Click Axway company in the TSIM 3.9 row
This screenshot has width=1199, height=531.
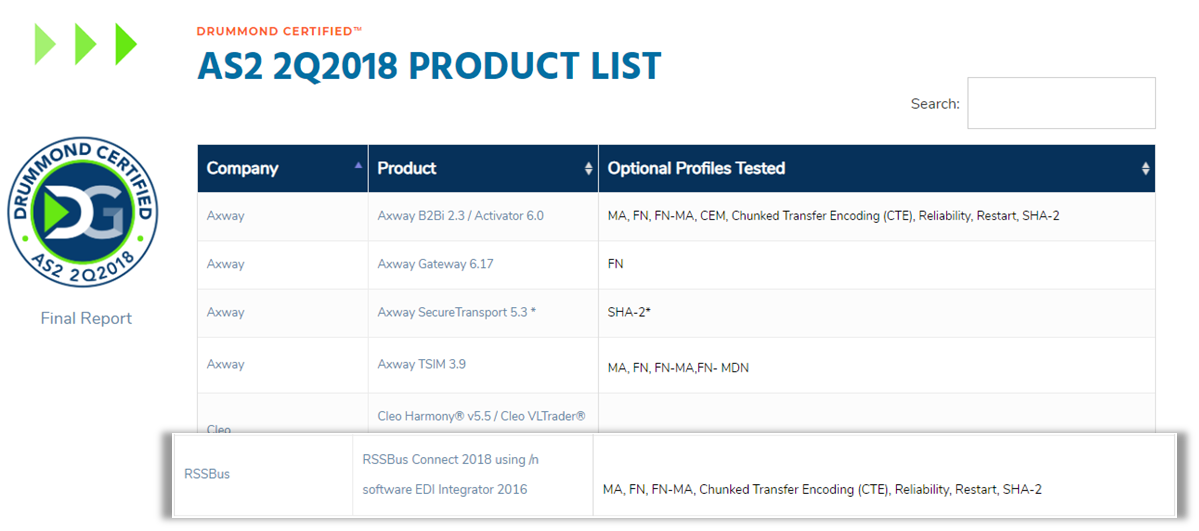point(226,364)
